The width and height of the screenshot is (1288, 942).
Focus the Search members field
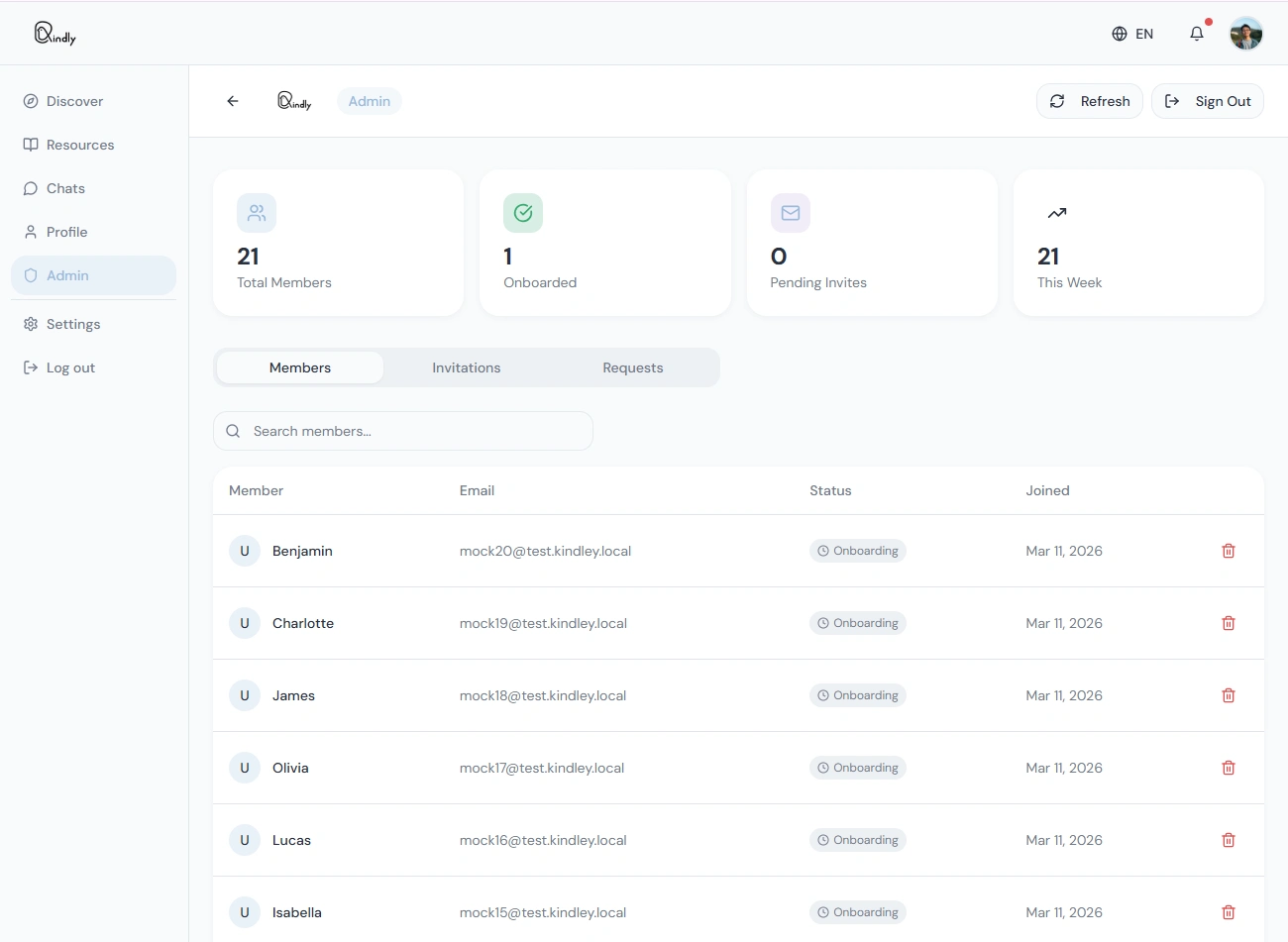pos(403,431)
